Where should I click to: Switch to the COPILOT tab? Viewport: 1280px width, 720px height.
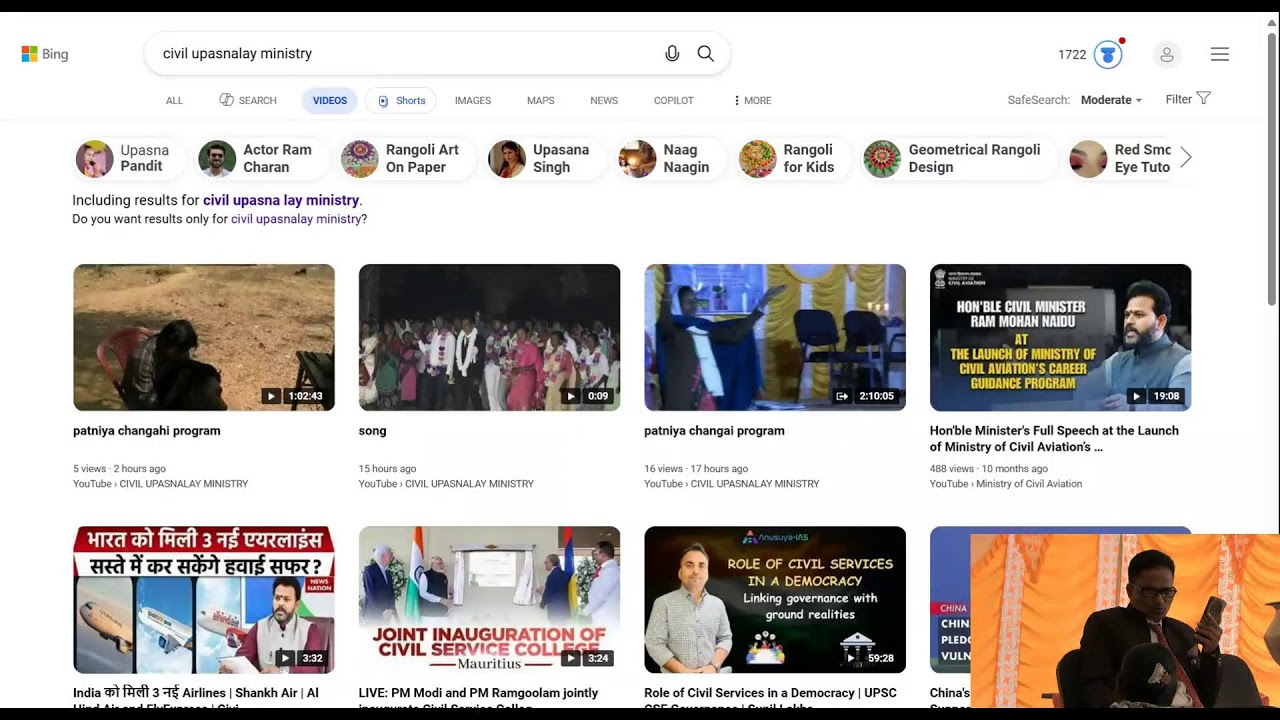pyautogui.click(x=673, y=100)
